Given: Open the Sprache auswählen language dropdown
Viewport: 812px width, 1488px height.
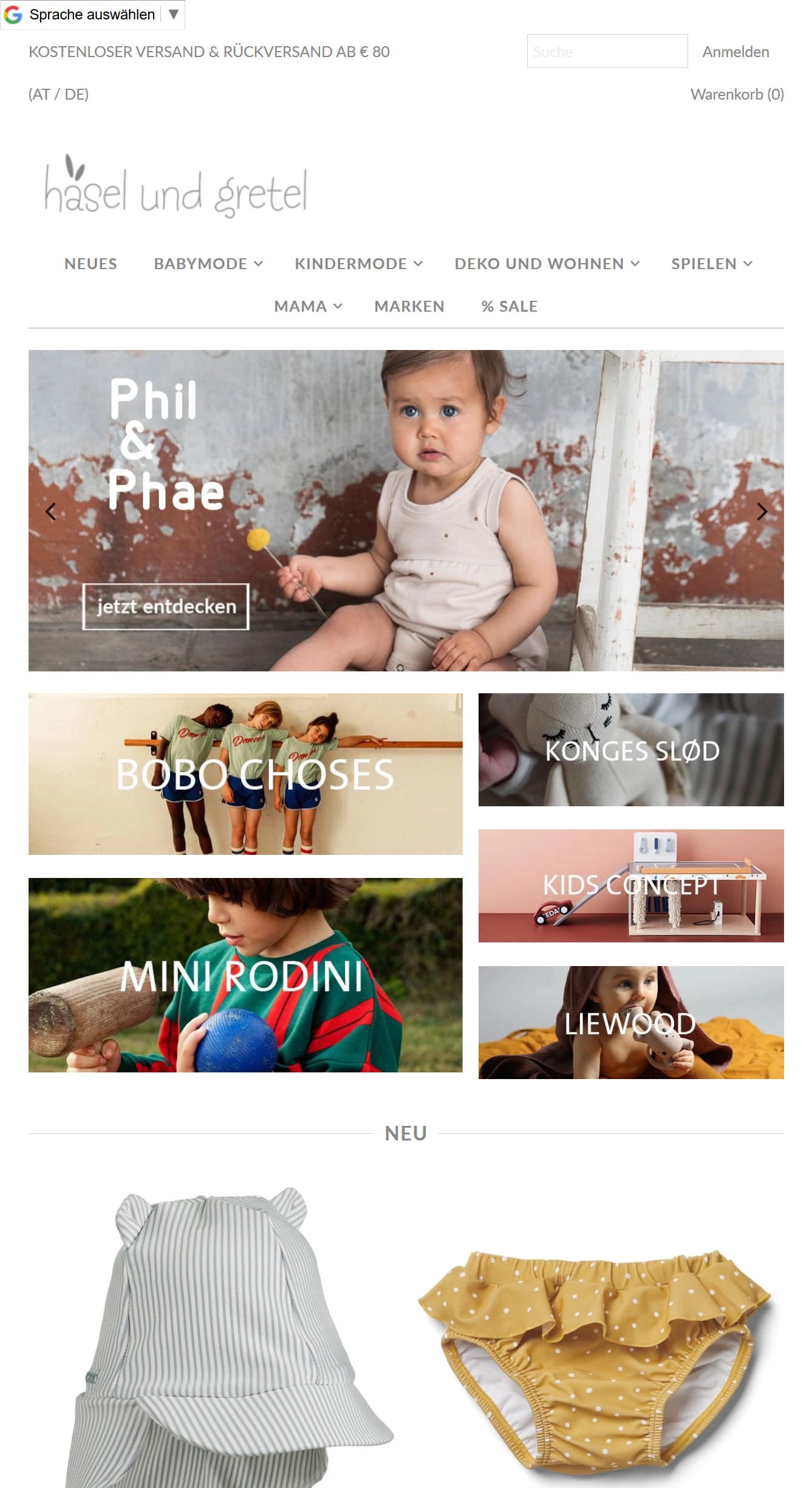Looking at the screenshot, I should (92, 15).
